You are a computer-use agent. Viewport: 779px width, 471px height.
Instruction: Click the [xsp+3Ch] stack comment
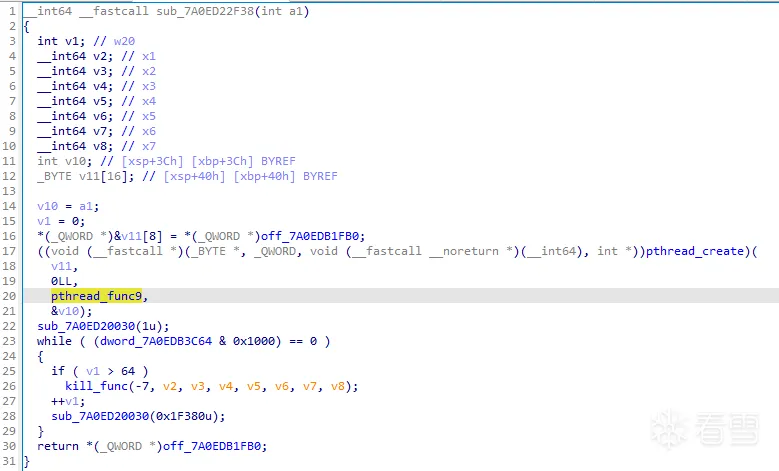tap(153, 161)
